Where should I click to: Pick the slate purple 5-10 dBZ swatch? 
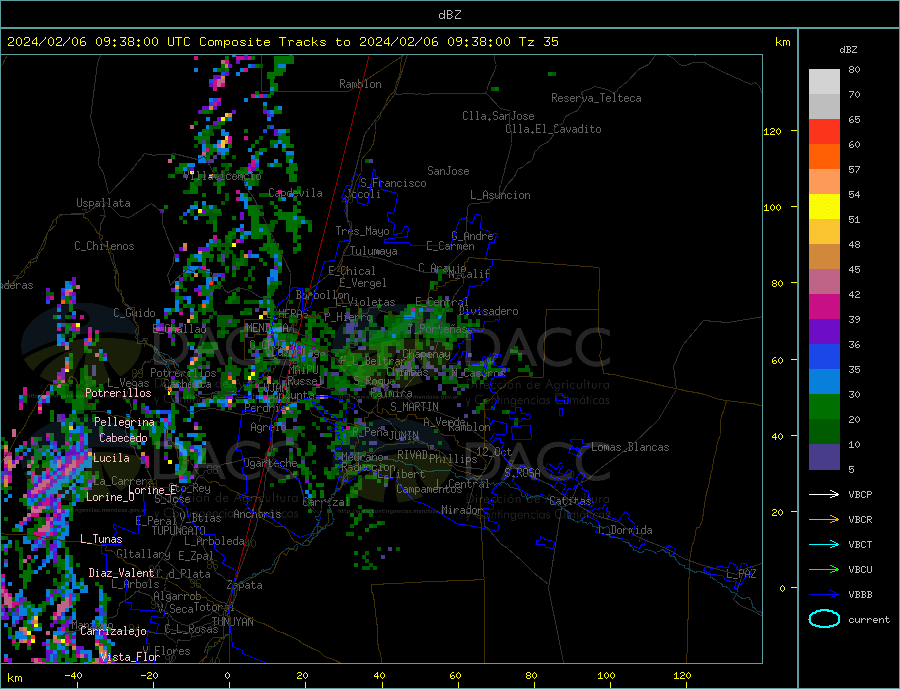(x=824, y=457)
